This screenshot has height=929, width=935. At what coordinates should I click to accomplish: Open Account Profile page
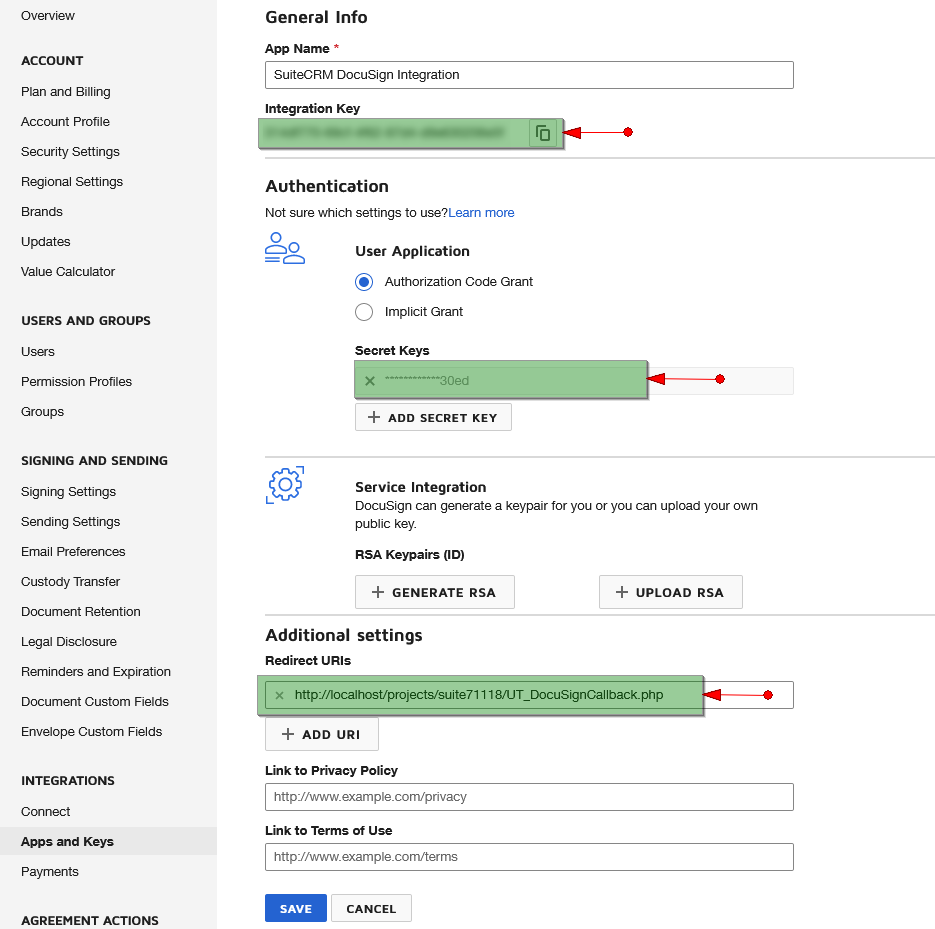pyautogui.click(x=66, y=122)
